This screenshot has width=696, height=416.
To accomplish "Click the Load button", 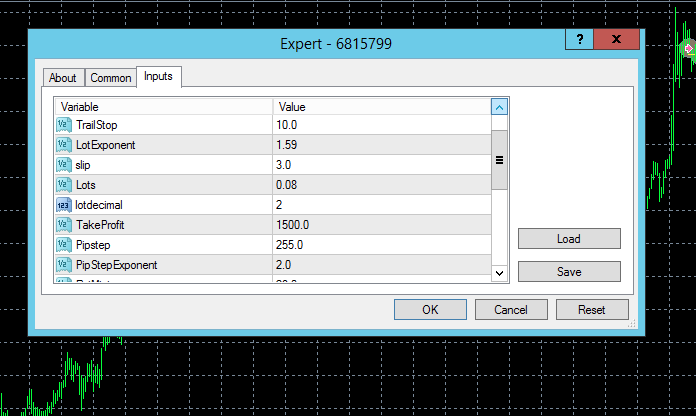I will (569, 239).
